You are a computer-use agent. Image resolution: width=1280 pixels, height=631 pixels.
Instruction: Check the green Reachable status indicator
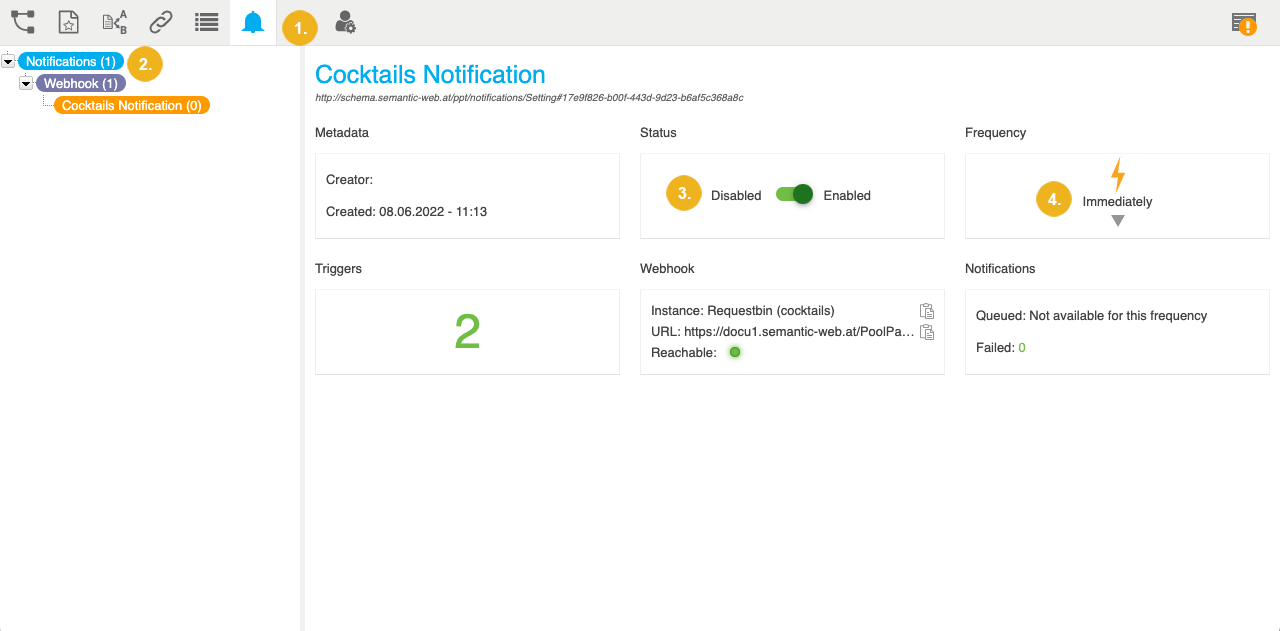[735, 351]
